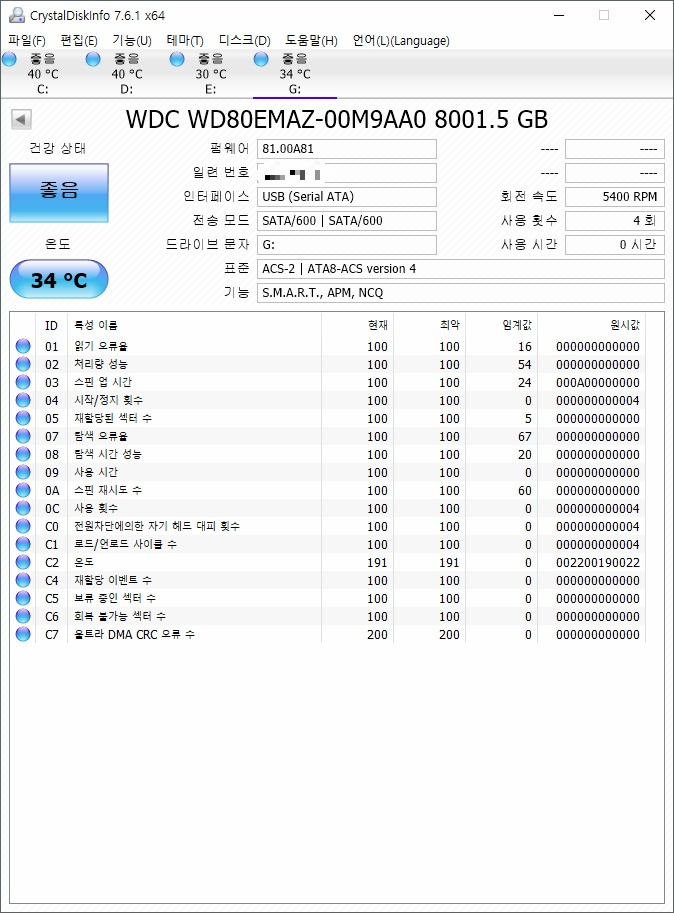This screenshot has width=674, height=913.
Task: Open the 도움말(H) menu
Action: 311,40
